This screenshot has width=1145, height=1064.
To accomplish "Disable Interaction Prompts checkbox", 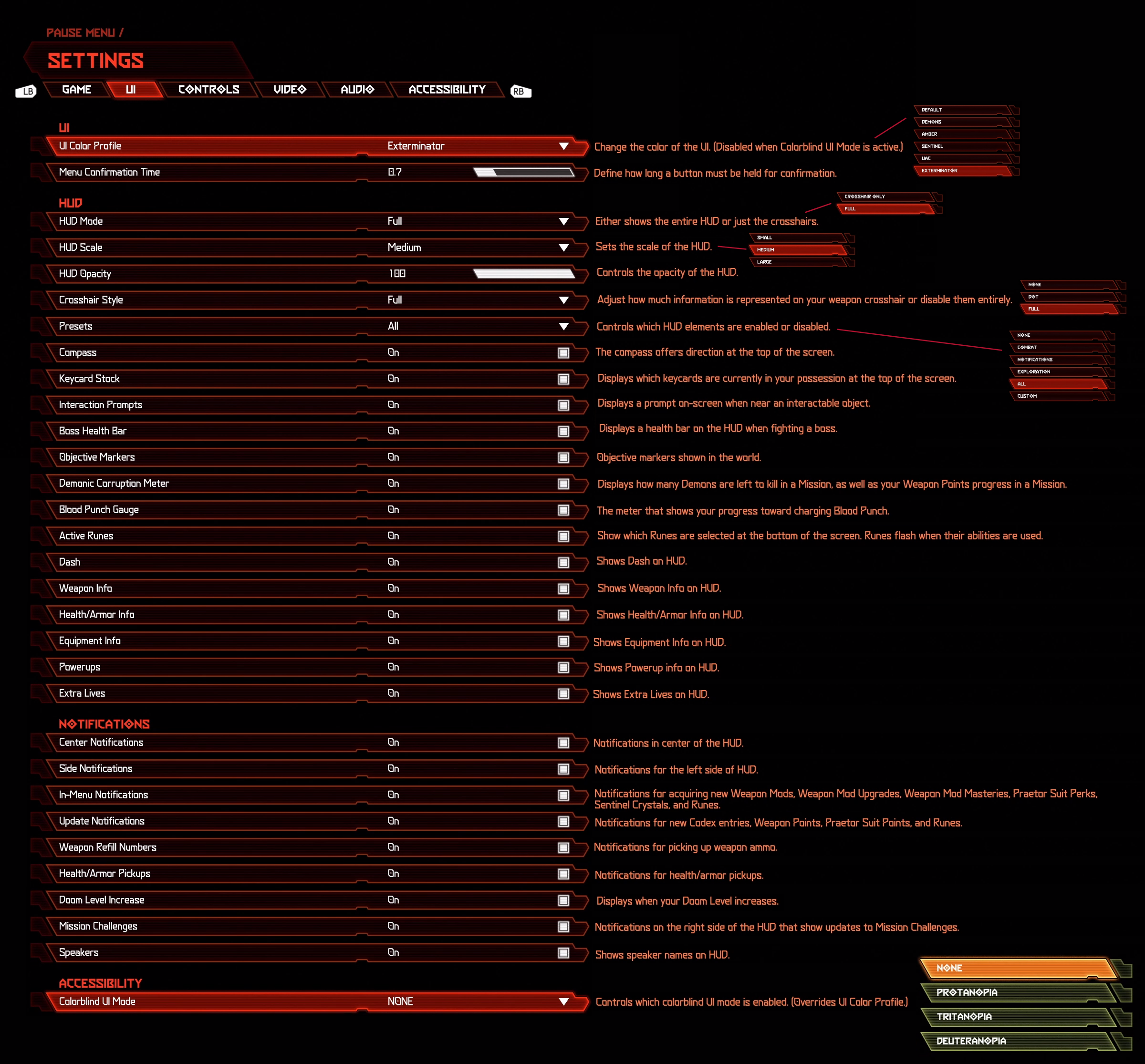I will tap(563, 405).
